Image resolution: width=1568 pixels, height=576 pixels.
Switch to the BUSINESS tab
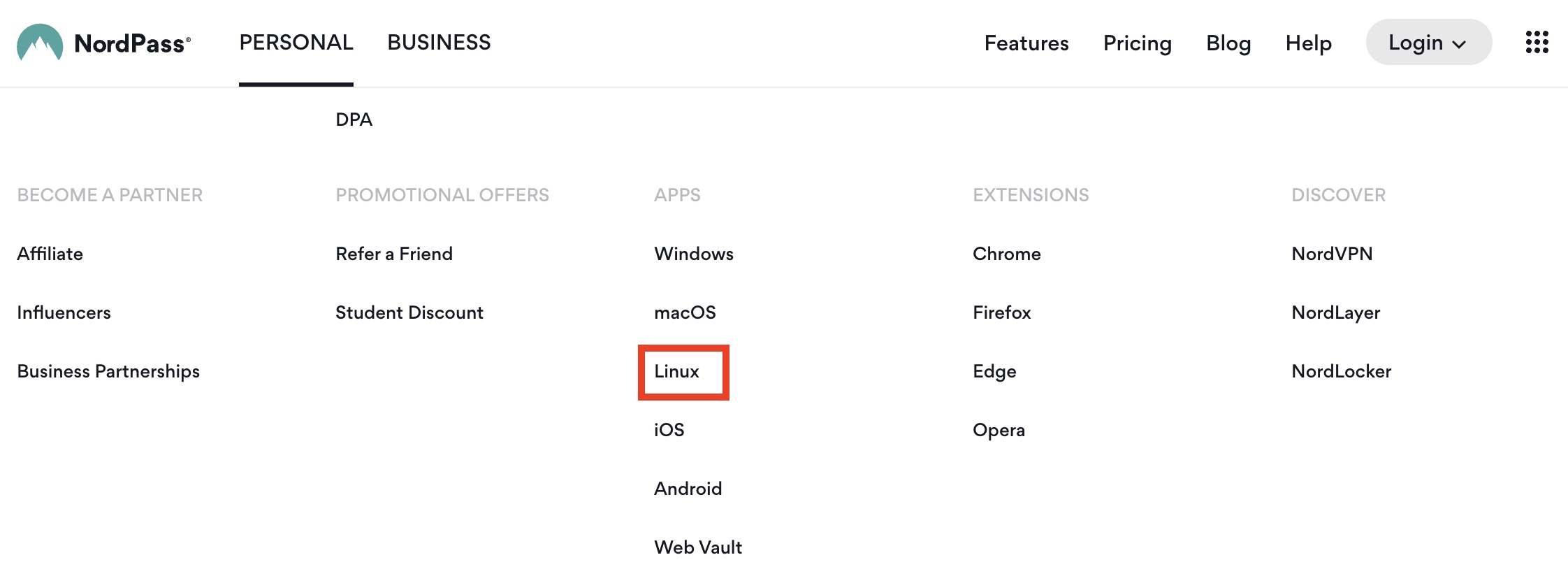(439, 43)
